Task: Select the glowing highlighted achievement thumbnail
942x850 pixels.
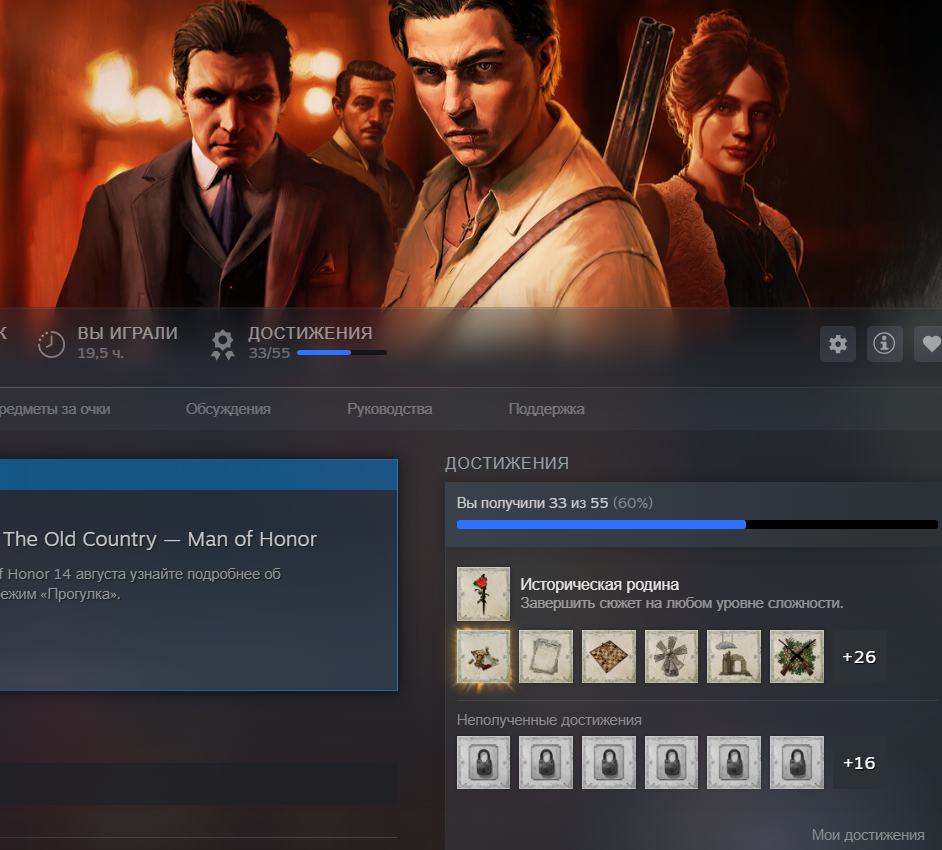Action: point(483,657)
